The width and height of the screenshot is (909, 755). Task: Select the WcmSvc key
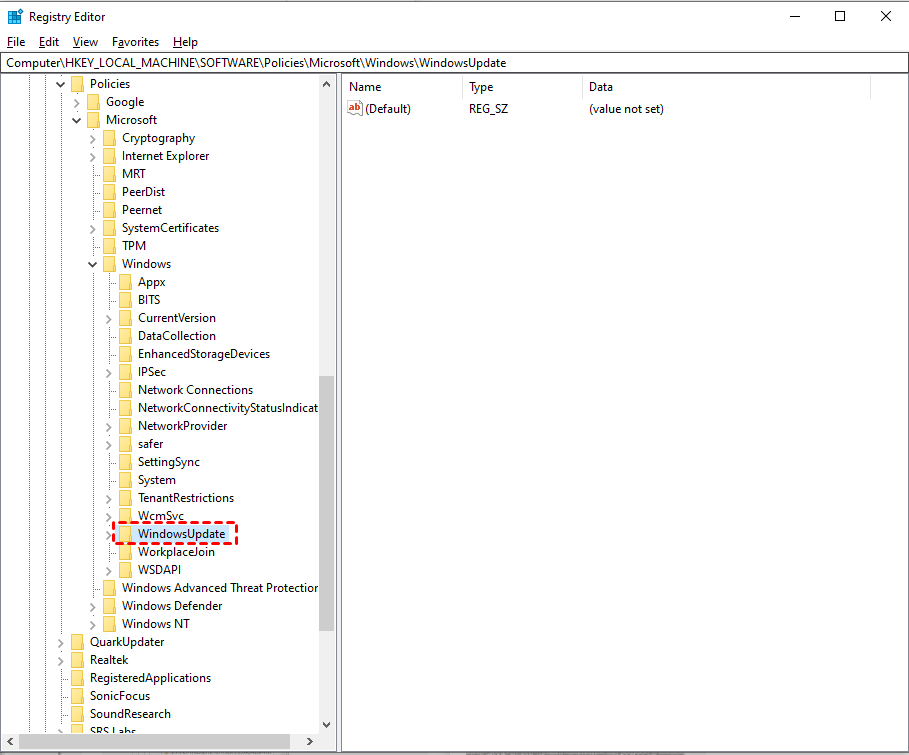(161, 516)
